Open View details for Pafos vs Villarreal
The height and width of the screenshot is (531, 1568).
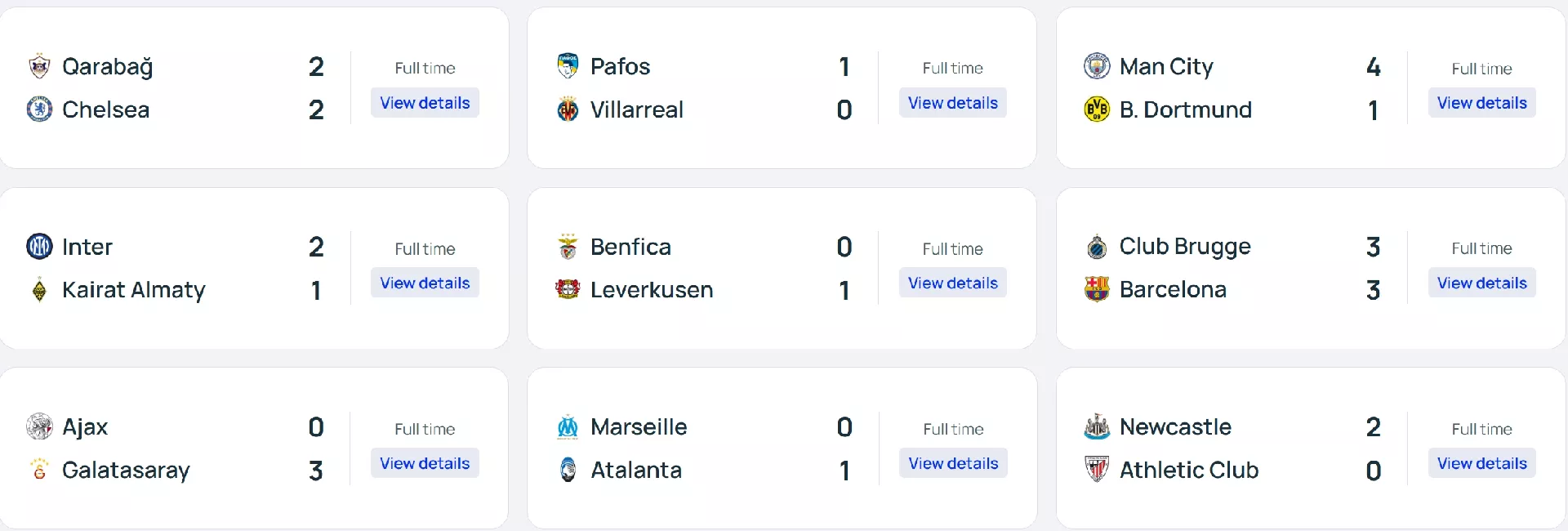click(x=953, y=103)
